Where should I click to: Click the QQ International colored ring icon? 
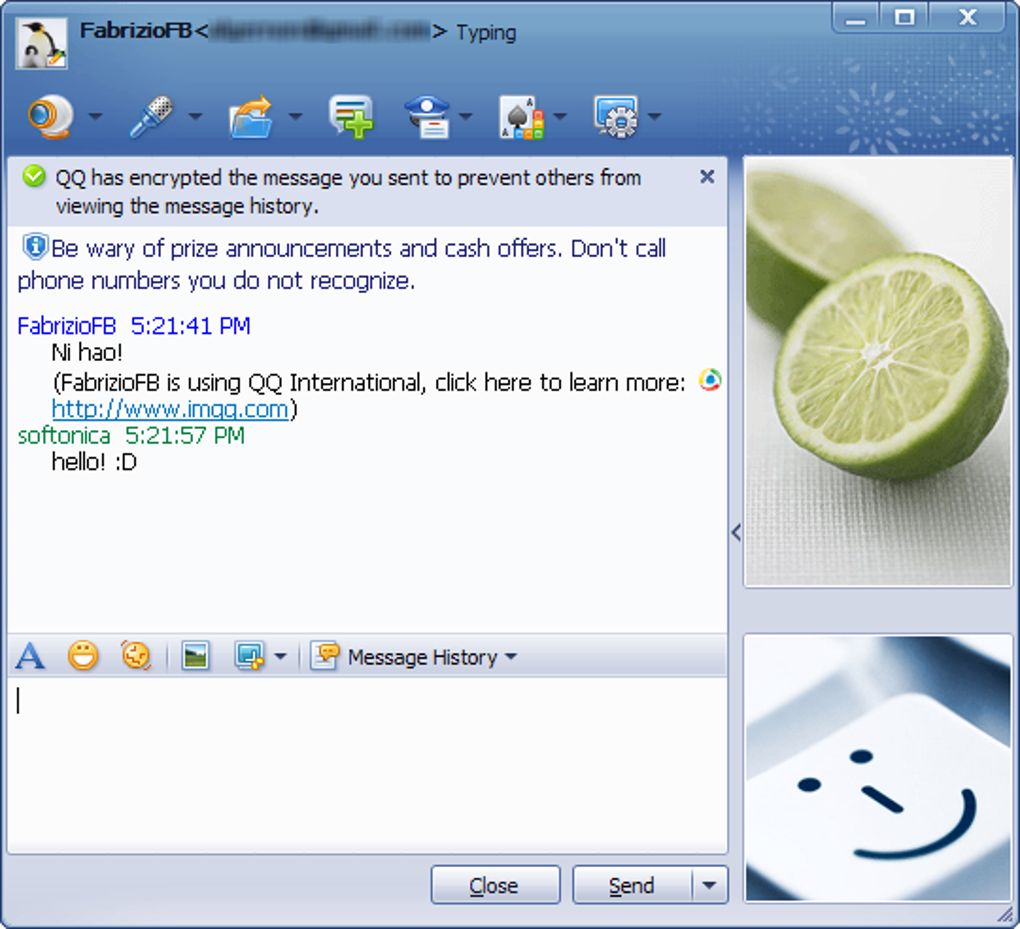[x=710, y=379]
